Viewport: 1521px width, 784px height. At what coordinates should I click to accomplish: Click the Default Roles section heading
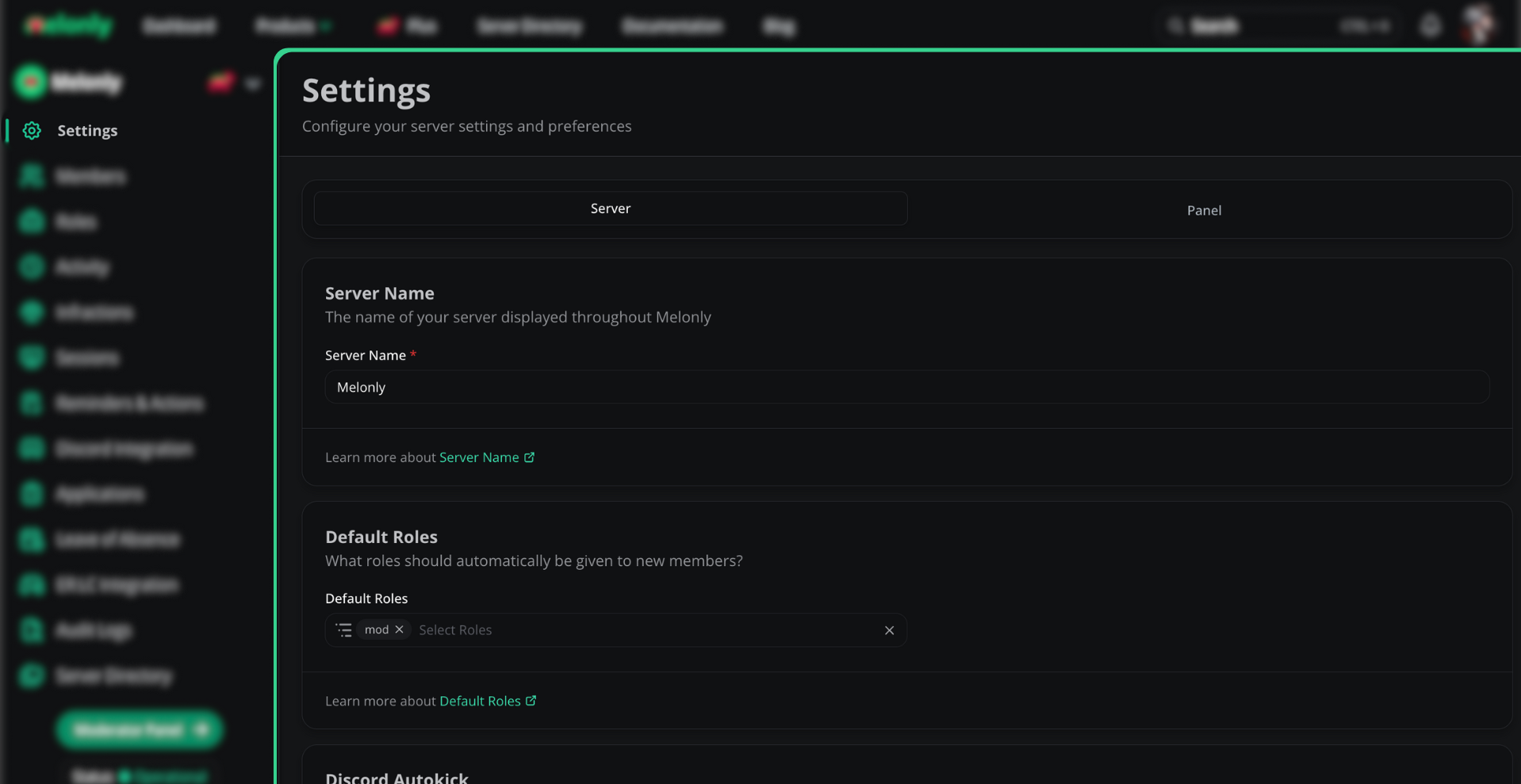pyautogui.click(x=381, y=537)
